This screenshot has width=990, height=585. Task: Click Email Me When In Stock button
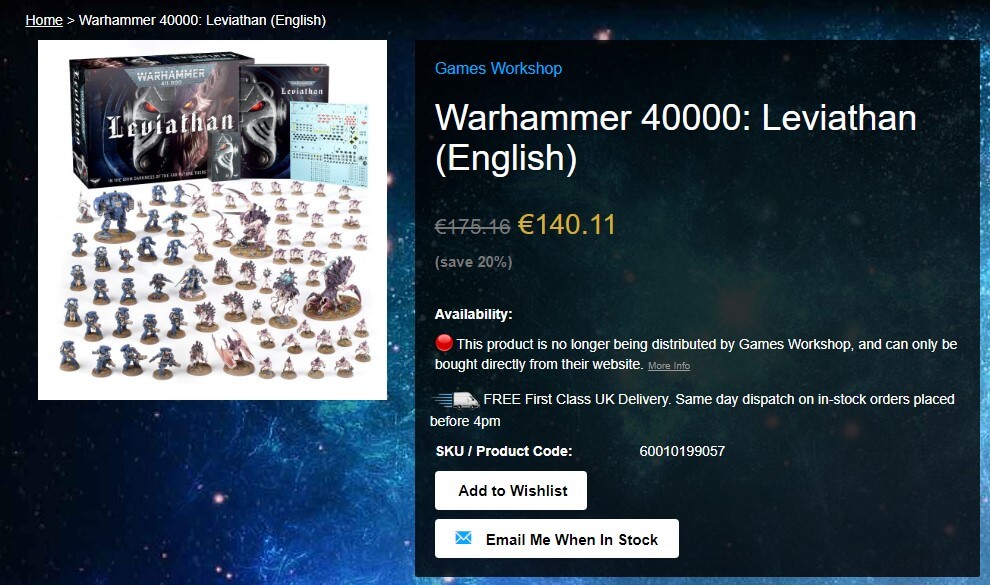point(557,539)
